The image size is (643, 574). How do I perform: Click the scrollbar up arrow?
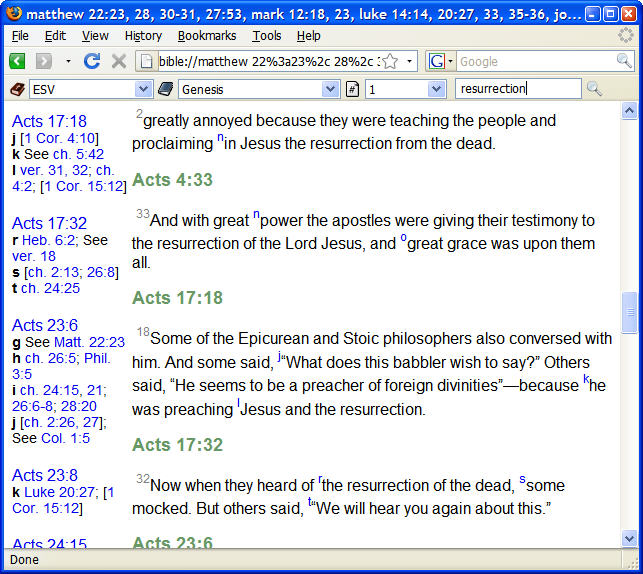tap(629, 110)
